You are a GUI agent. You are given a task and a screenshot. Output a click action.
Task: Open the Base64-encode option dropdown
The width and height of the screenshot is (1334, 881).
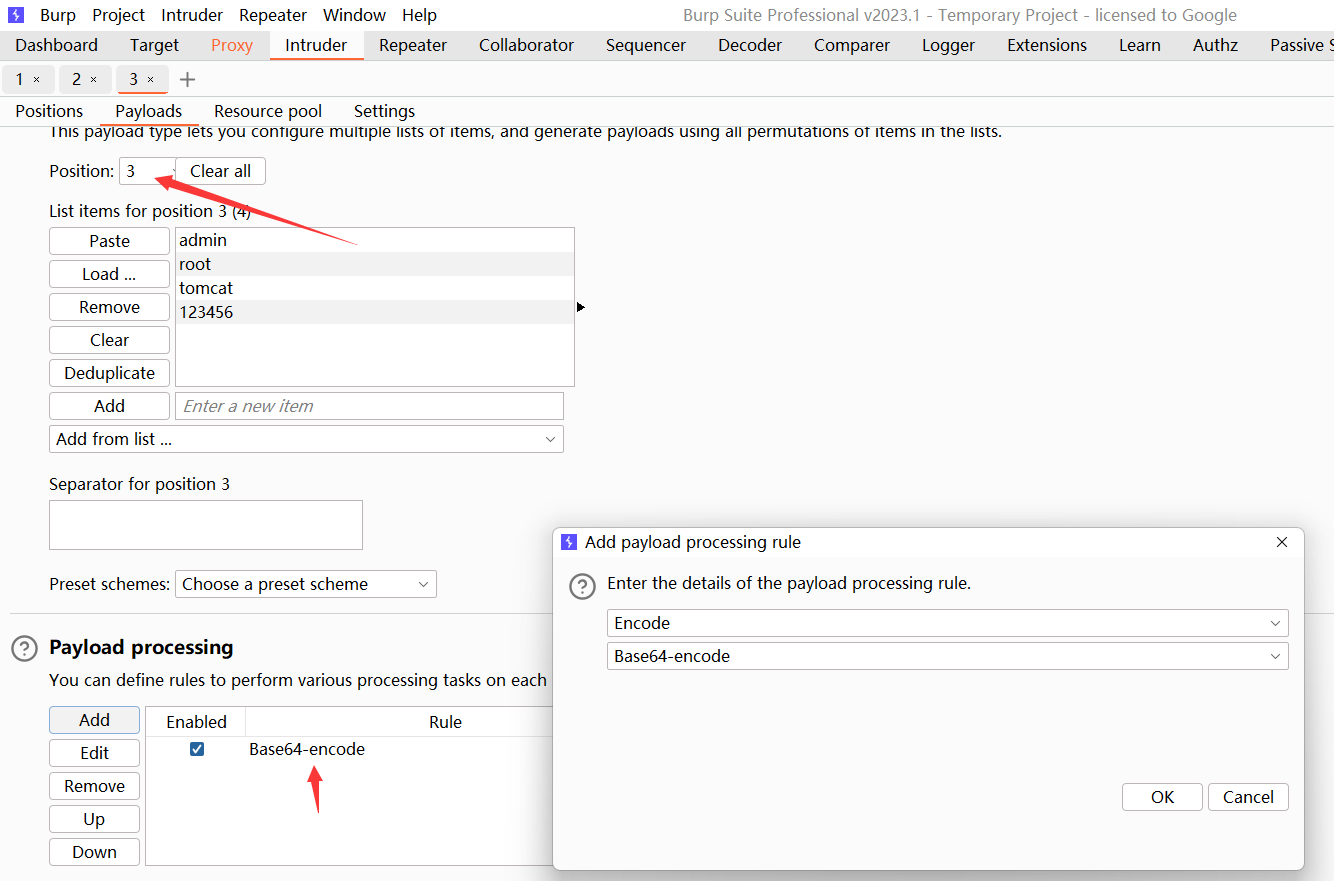[x=947, y=656]
